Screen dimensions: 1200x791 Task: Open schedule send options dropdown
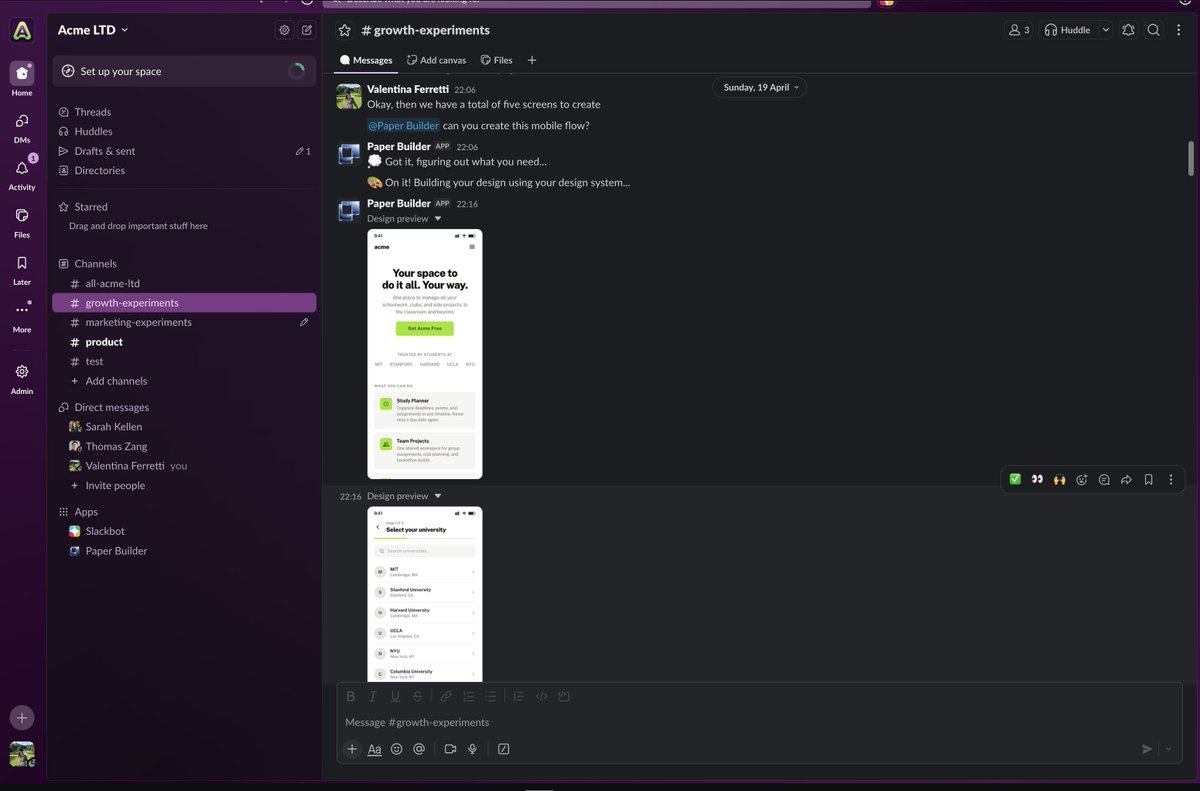pos(1168,749)
